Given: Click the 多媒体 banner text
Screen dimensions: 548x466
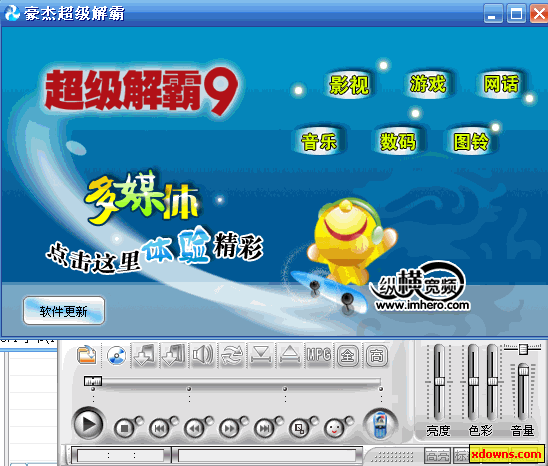Looking at the screenshot, I should coord(143,198).
